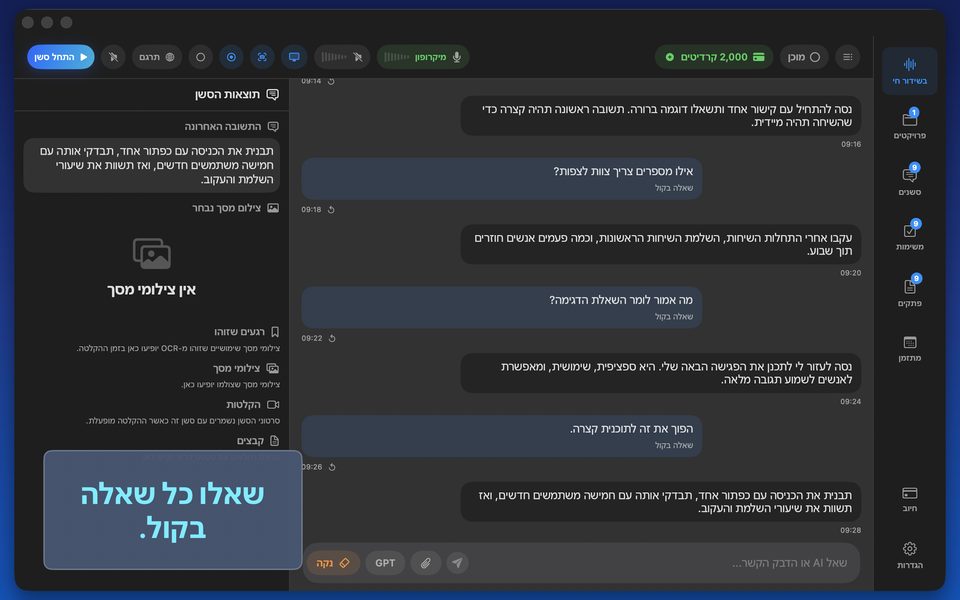Toggle the muted system audio pill
960x600 pixels.
(342, 57)
